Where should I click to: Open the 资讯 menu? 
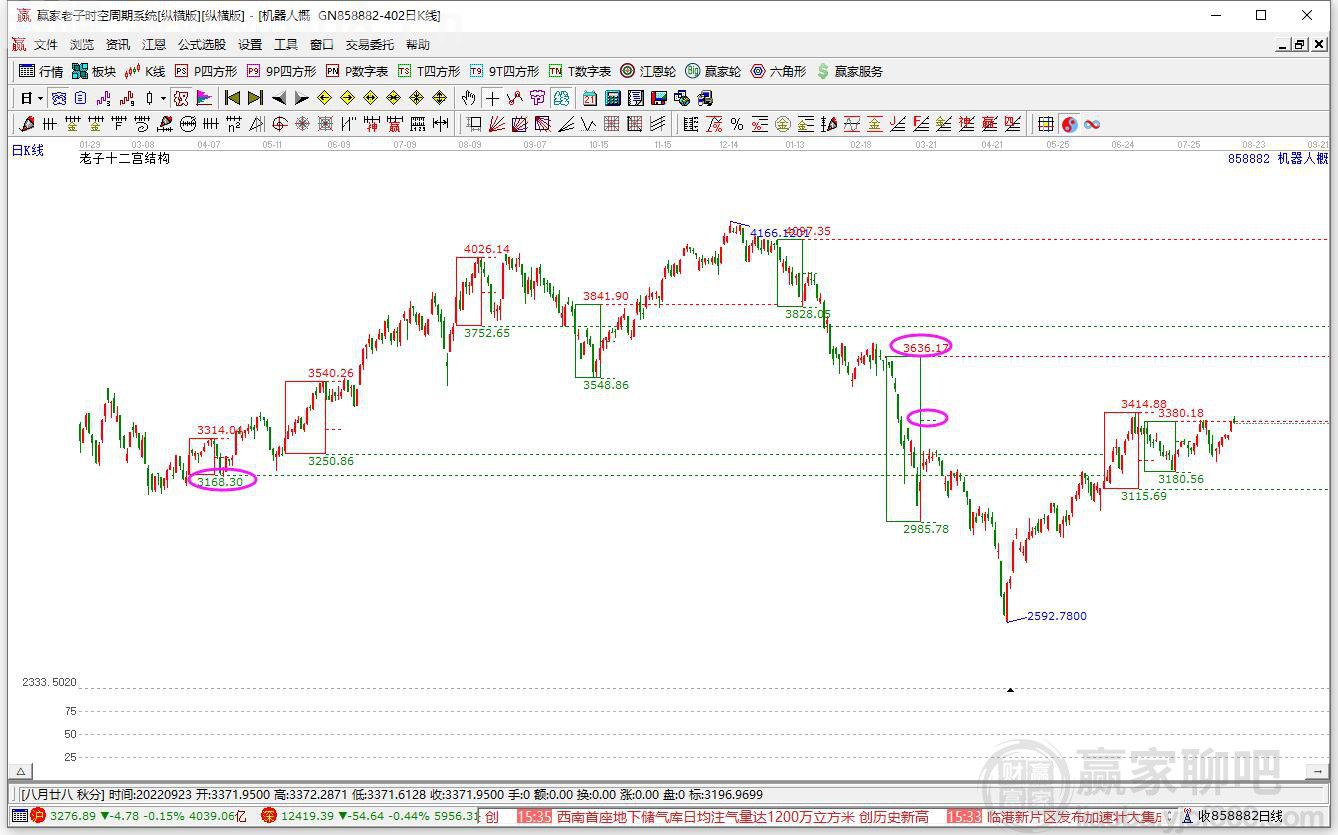coord(118,45)
